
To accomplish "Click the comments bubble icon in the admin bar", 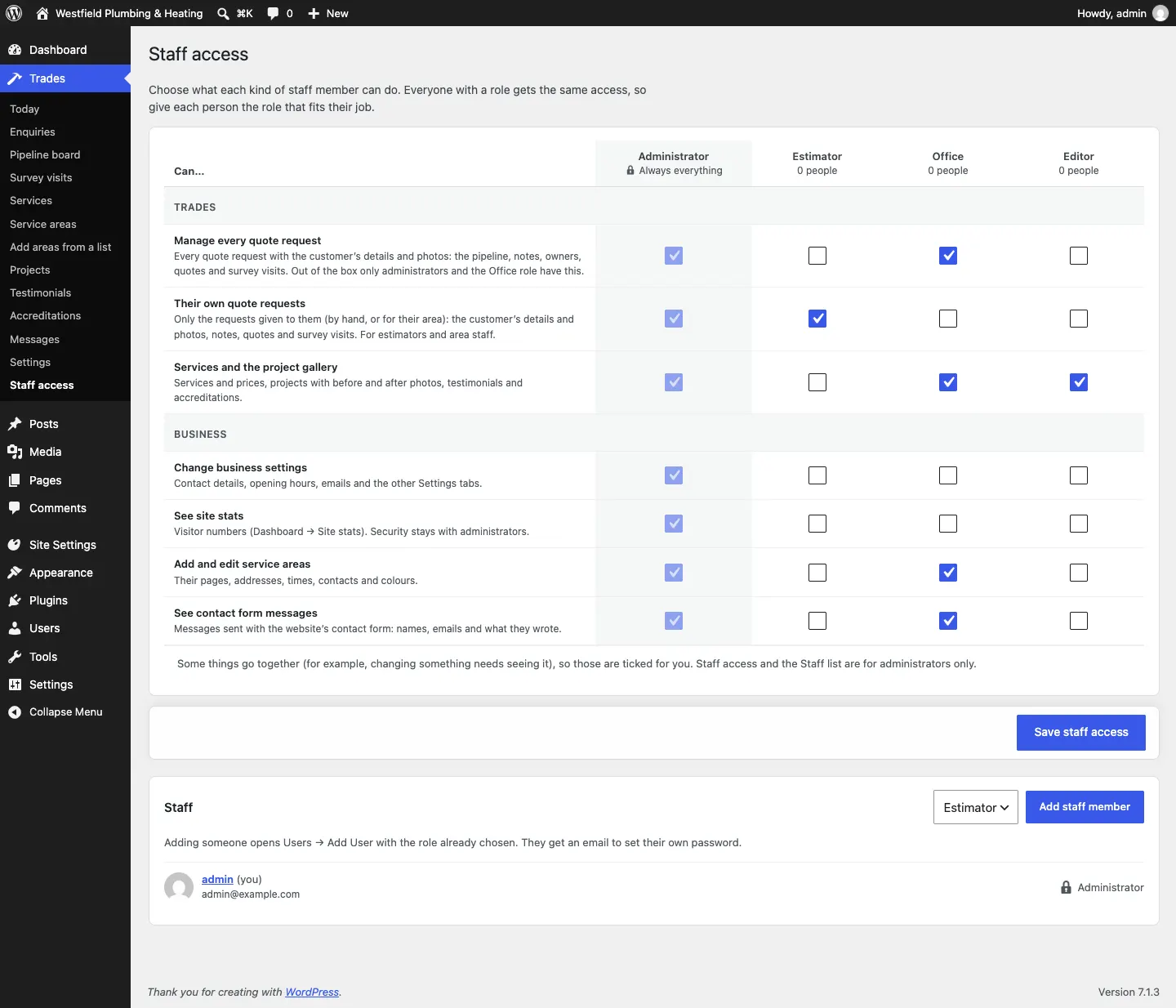I will click(273, 13).
